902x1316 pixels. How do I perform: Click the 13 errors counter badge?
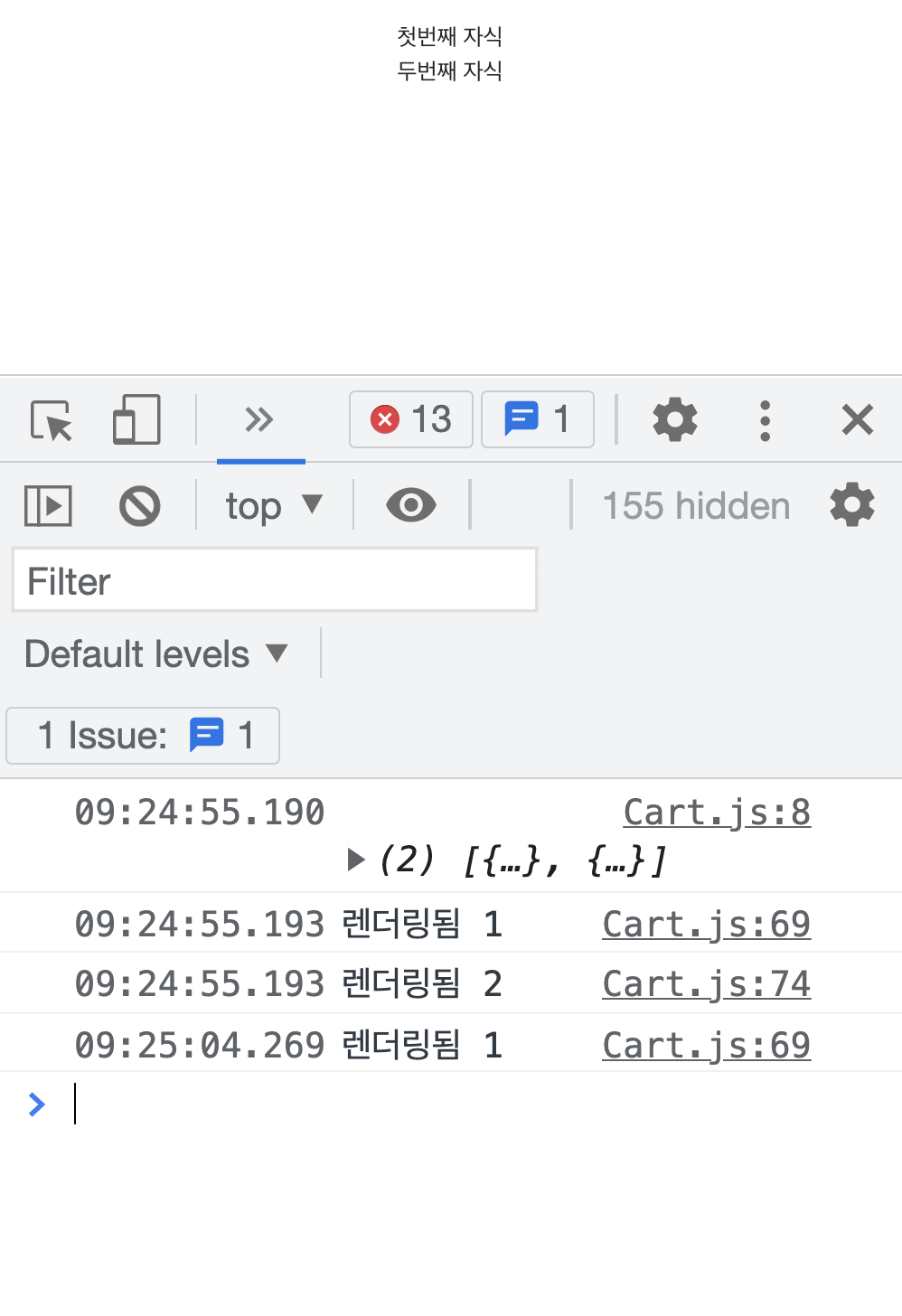tap(411, 419)
